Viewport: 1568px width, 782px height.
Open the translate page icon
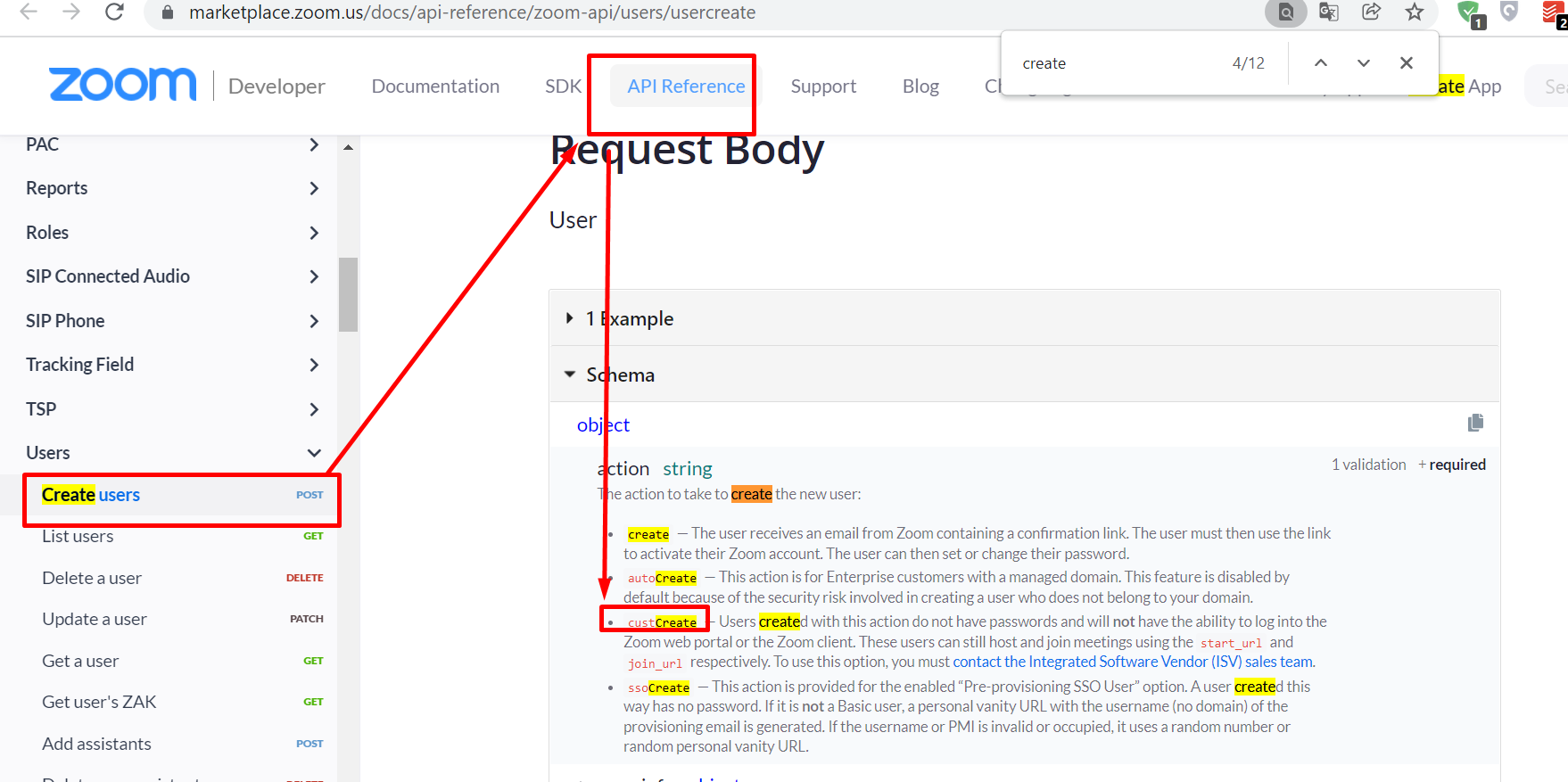point(1329,12)
